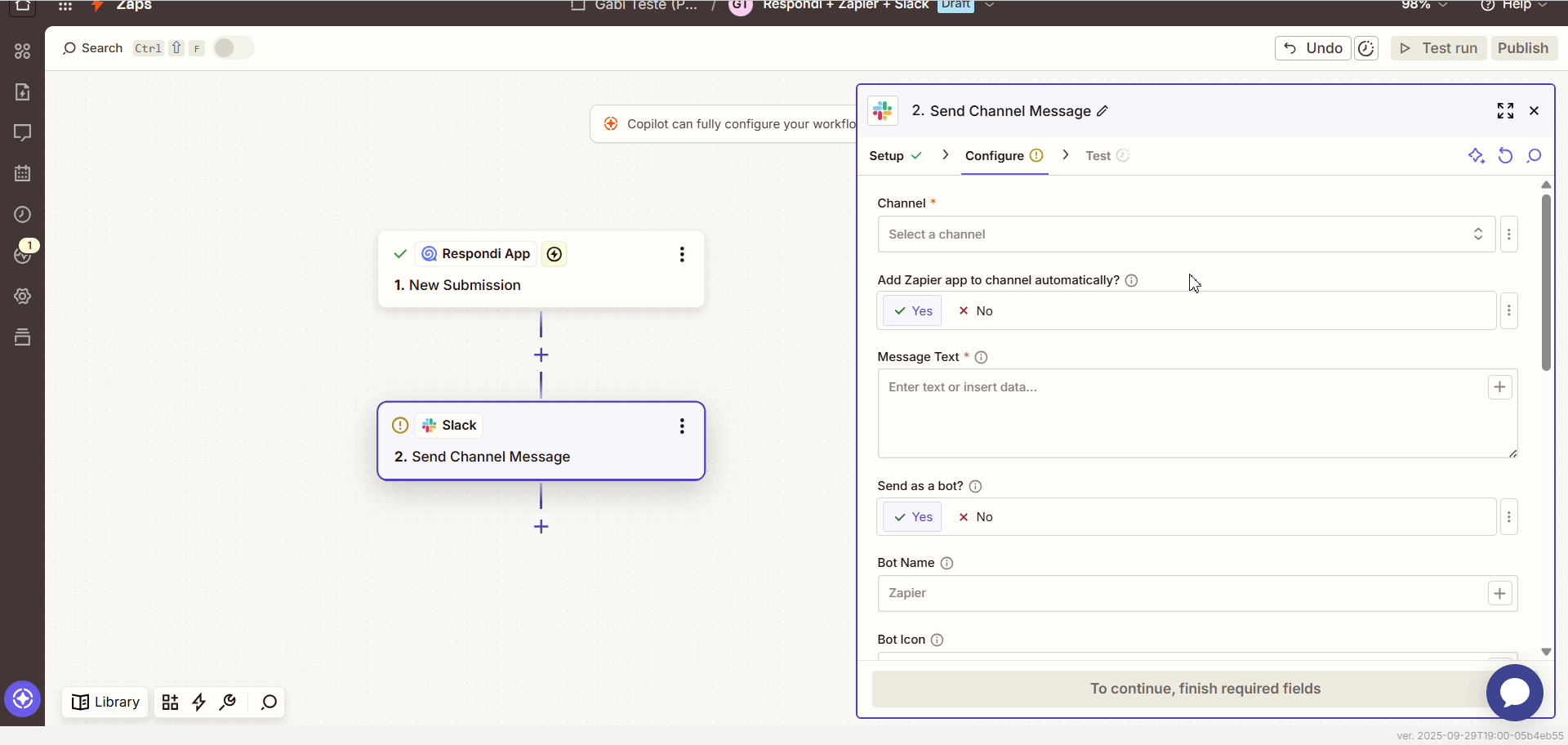The height and width of the screenshot is (745, 1568).
Task: Show info for Bot Name field
Action: [947, 563]
